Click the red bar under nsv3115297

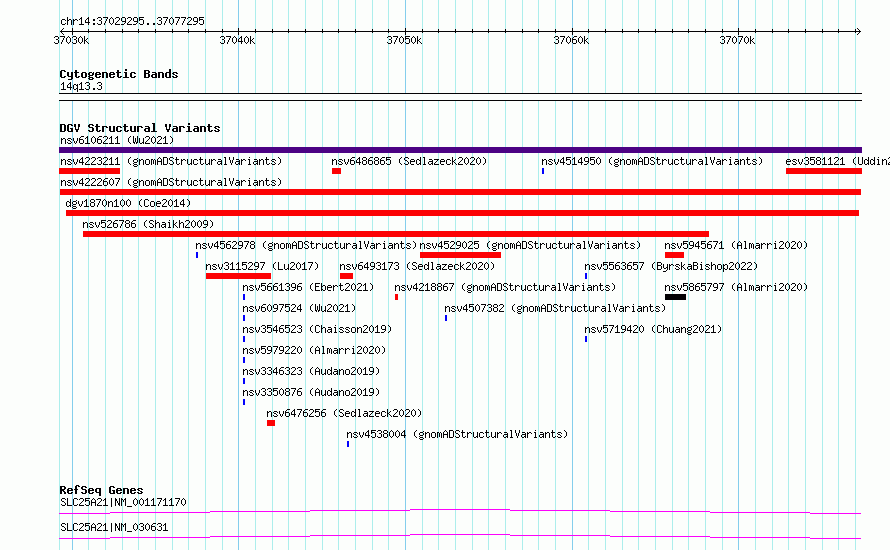coord(238,276)
